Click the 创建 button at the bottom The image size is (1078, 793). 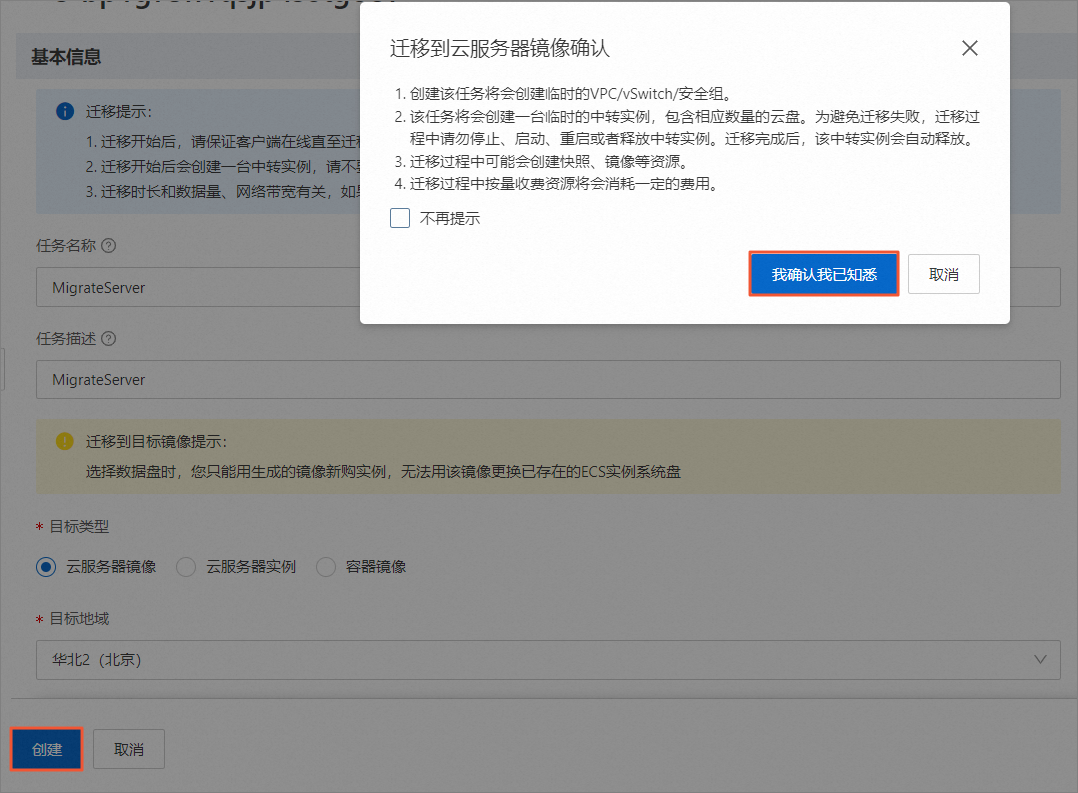pyautogui.click(x=47, y=749)
